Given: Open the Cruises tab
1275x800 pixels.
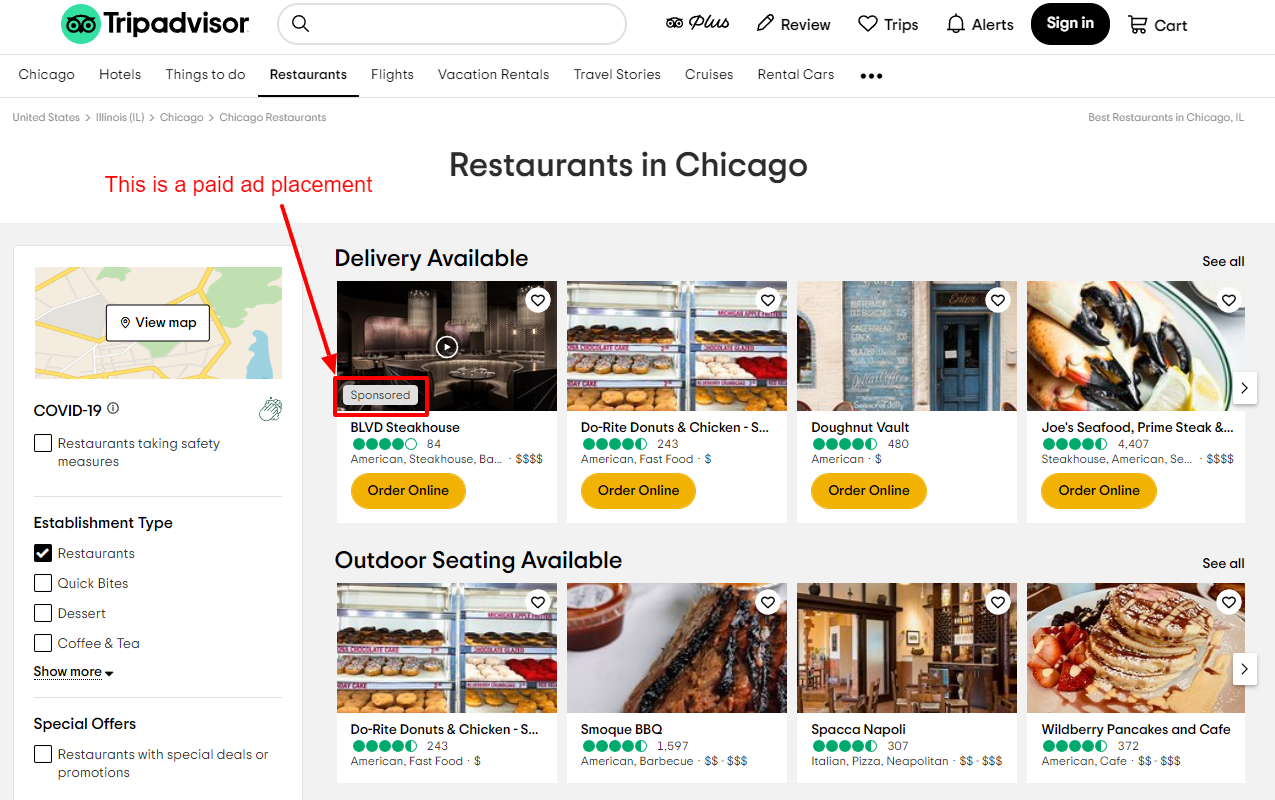Looking at the screenshot, I should coord(709,75).
